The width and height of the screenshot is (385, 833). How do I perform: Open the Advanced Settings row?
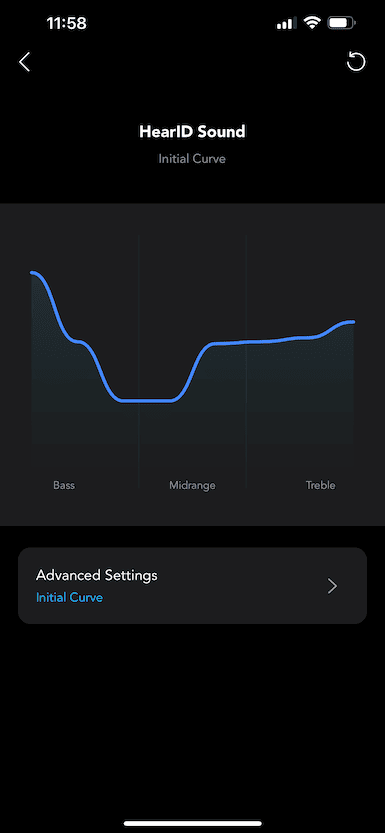pos(192,585)
